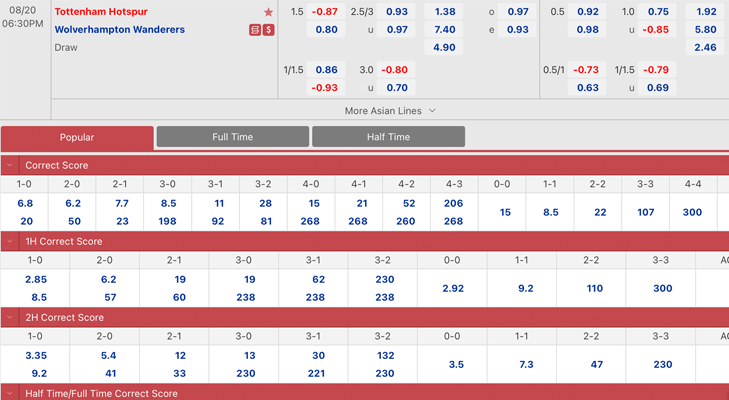Pick Correct Score 0-0 odds 15
The image size is (729, 400).
[x=505, y=212]
